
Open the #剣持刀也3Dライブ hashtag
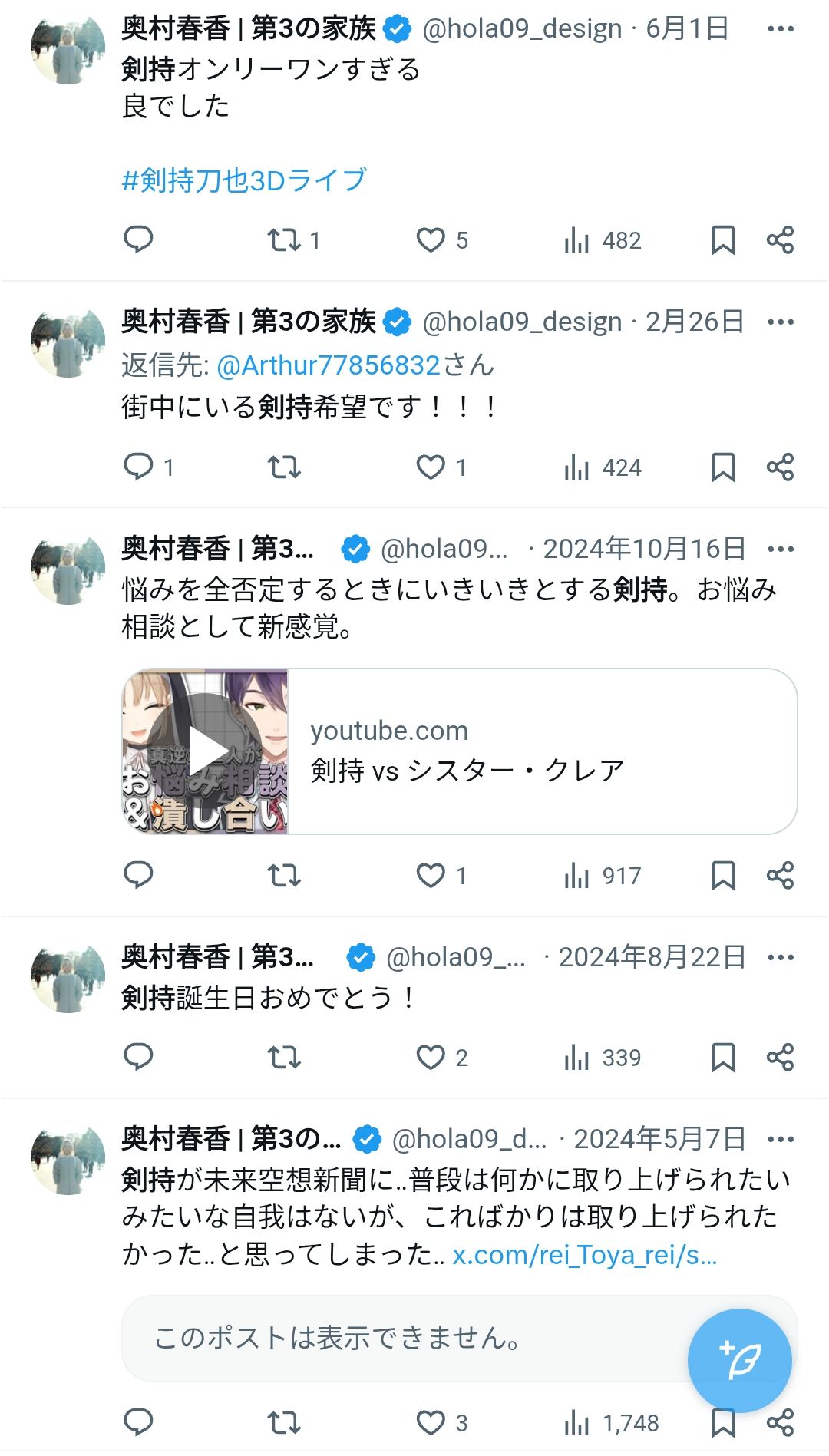click(244, 180)
